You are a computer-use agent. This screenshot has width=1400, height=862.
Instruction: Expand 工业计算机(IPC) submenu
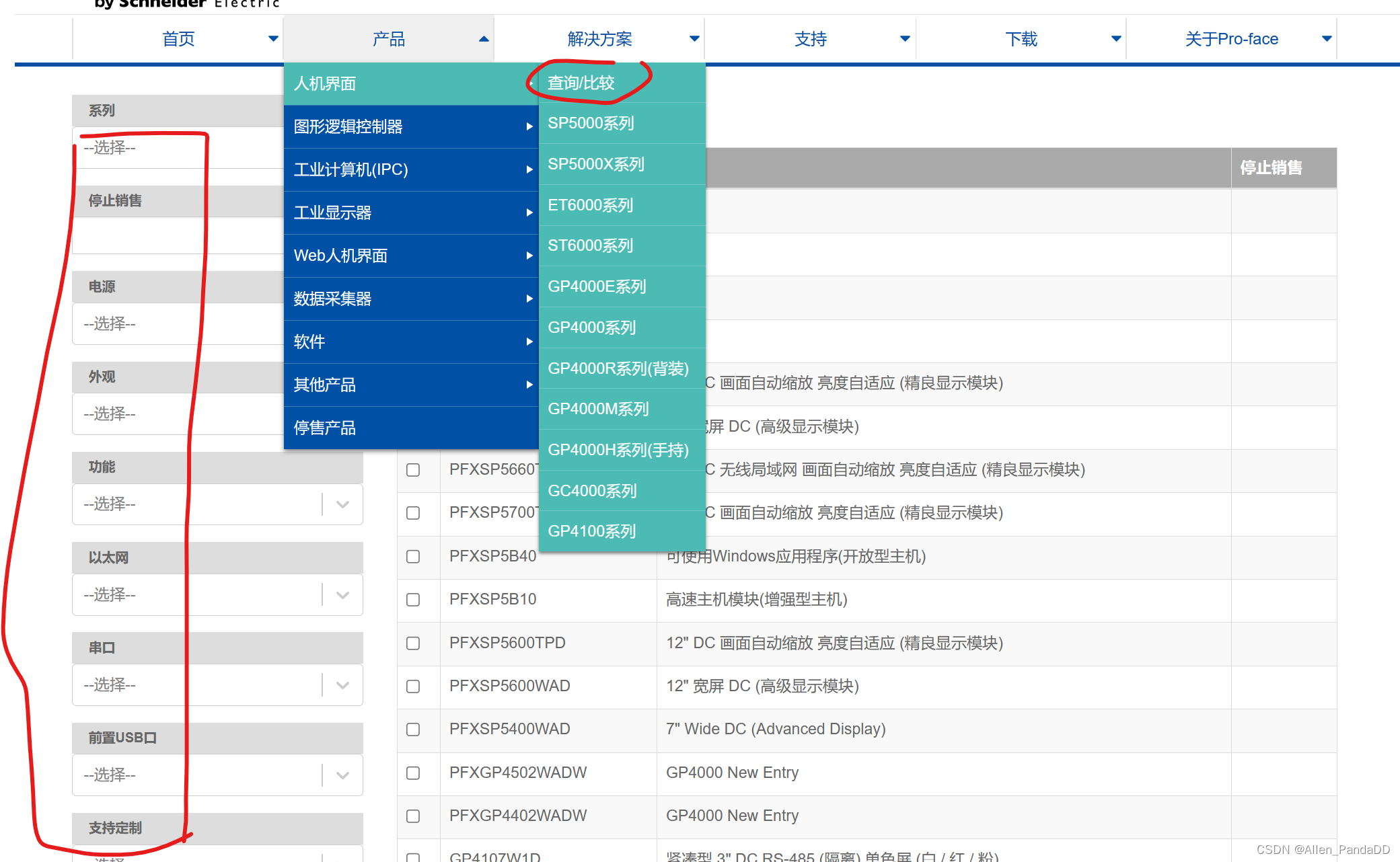click(411, 169)
